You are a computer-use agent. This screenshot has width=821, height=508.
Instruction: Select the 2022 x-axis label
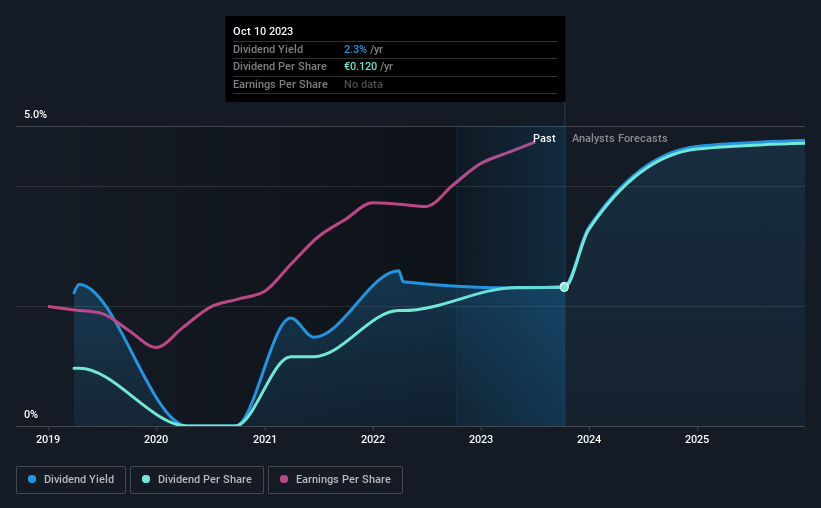click(x=373, y=439)
